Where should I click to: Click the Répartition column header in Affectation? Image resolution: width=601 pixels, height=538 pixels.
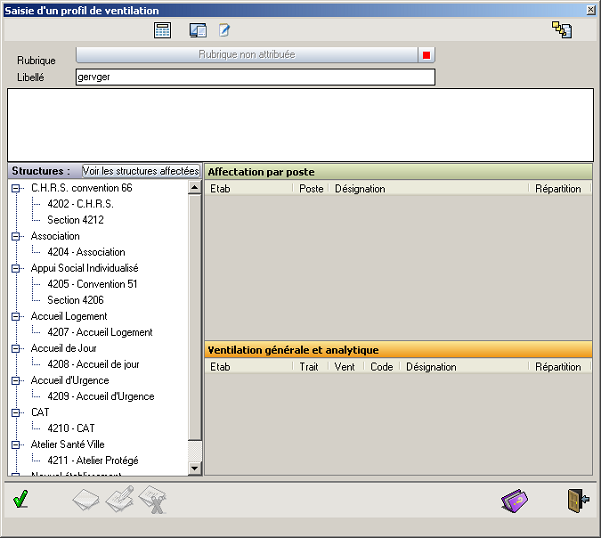[557, 188]
